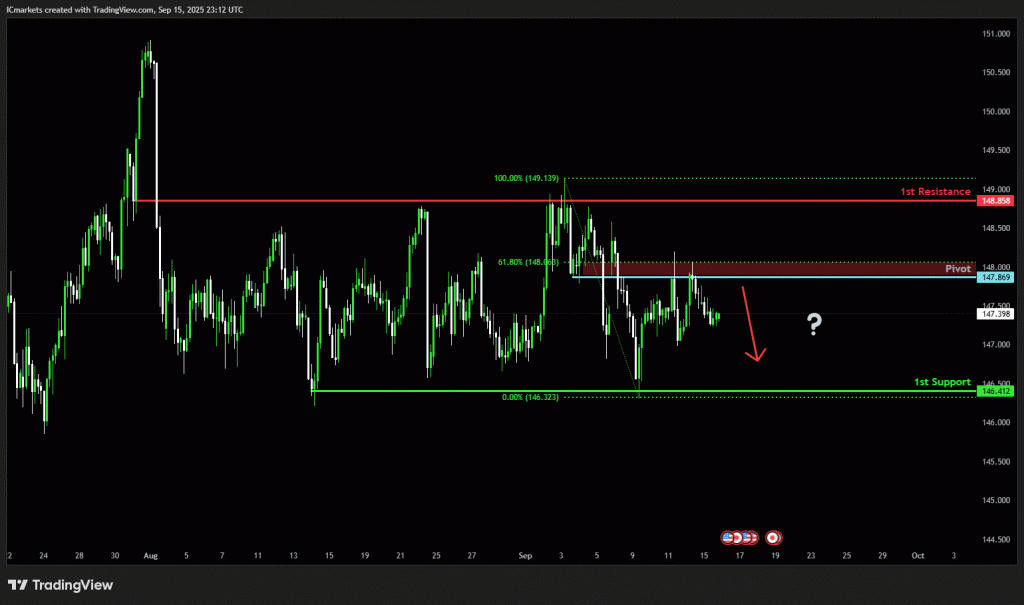1024x605 pixels.
Task: Click the '24' date axis label
Action: tap(44, 556)
